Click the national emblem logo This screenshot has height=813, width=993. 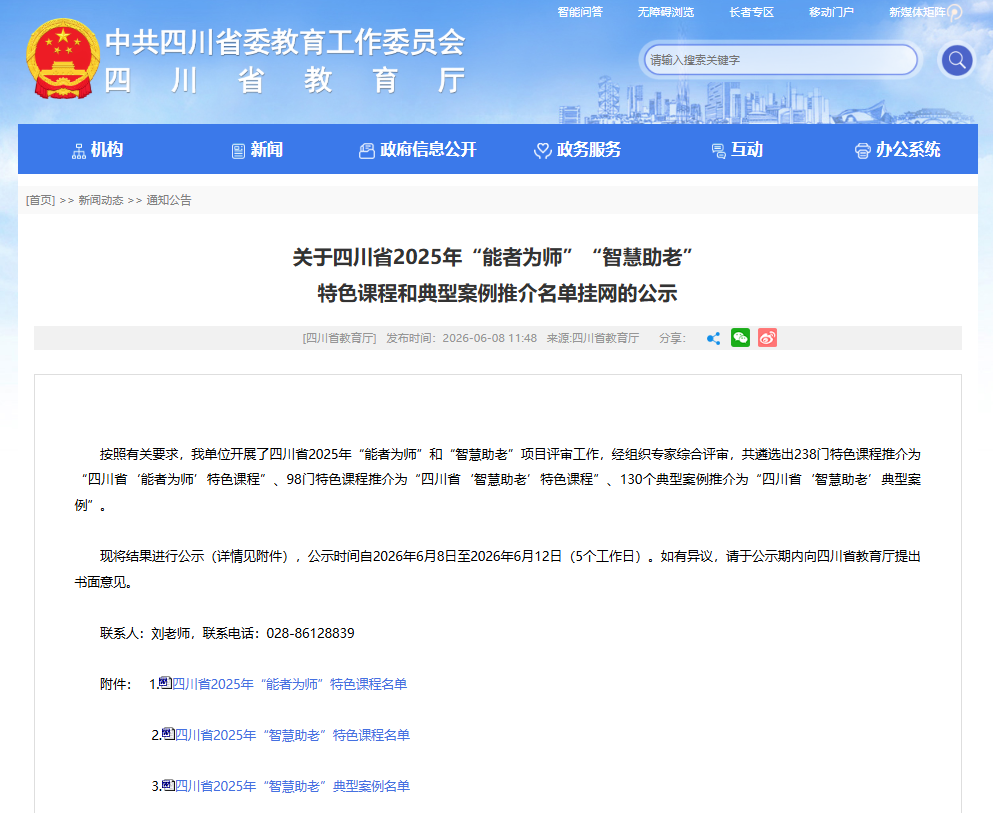pos(63,58)
